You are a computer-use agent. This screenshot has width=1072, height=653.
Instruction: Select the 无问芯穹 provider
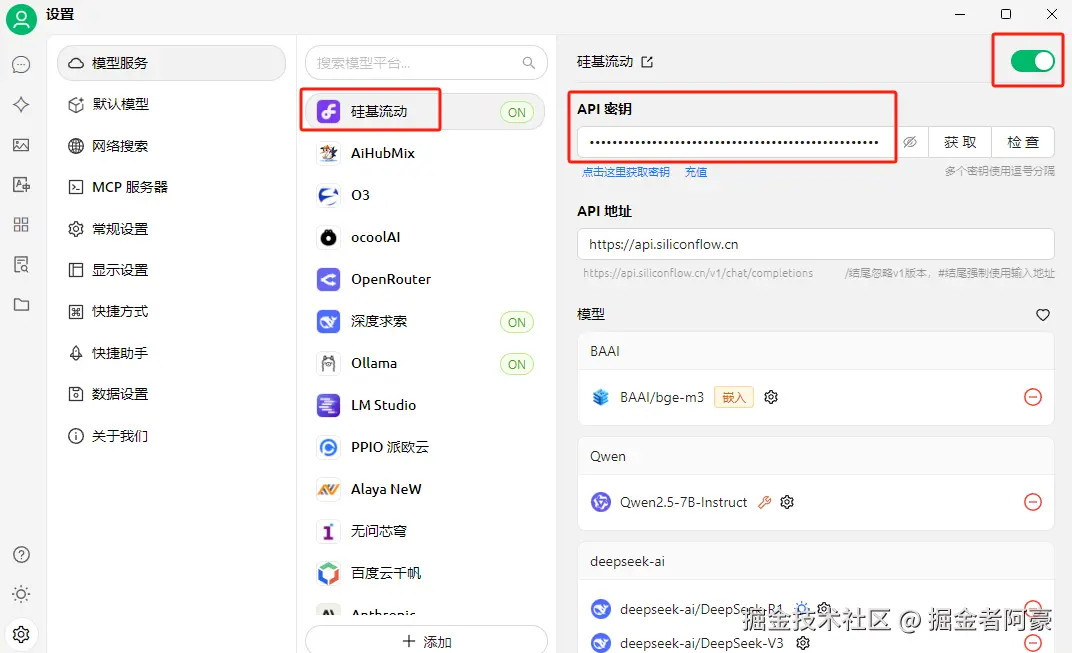click(425, 531)
